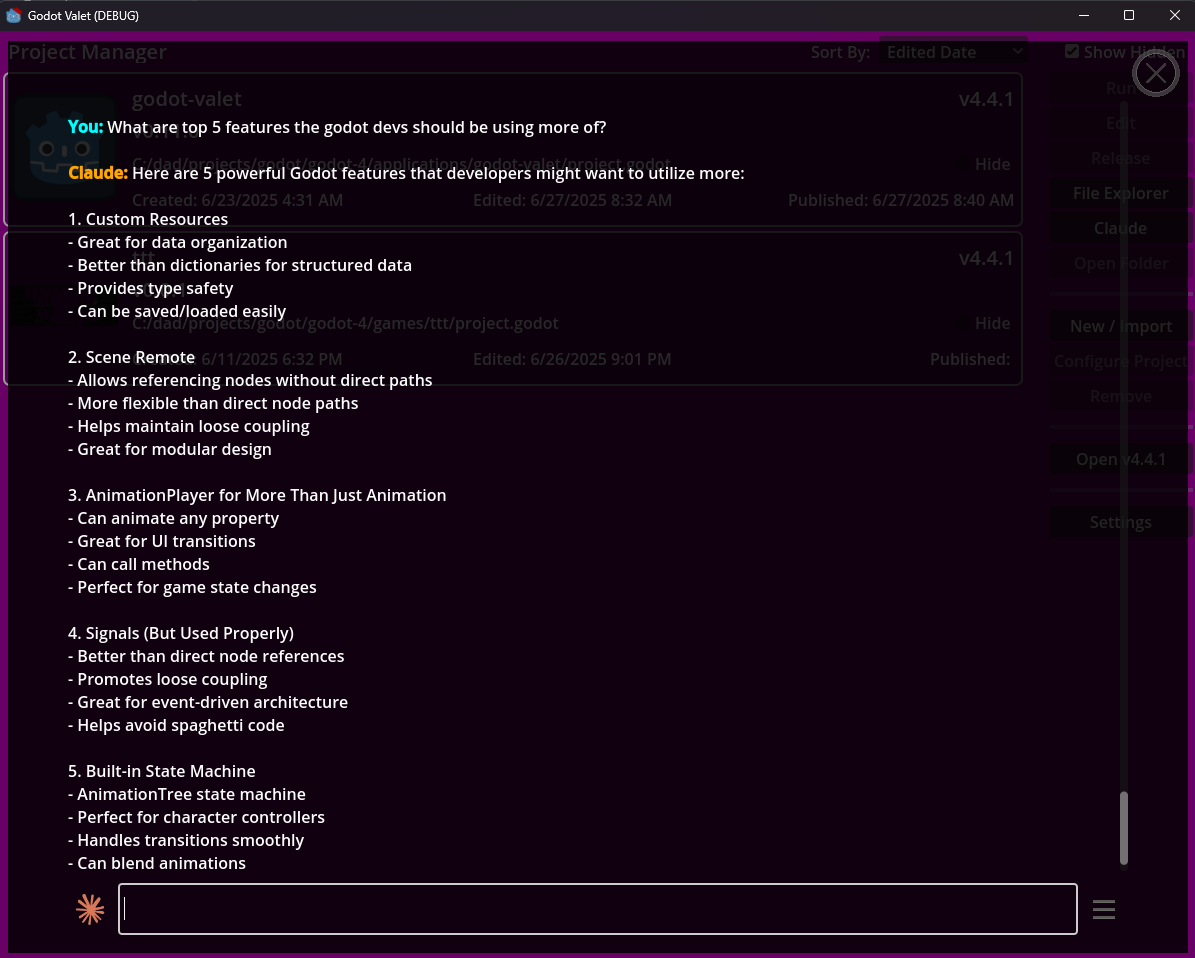The image size is (1195, 958).
Task: Focus the chat message input field
Action: [598, 908]
